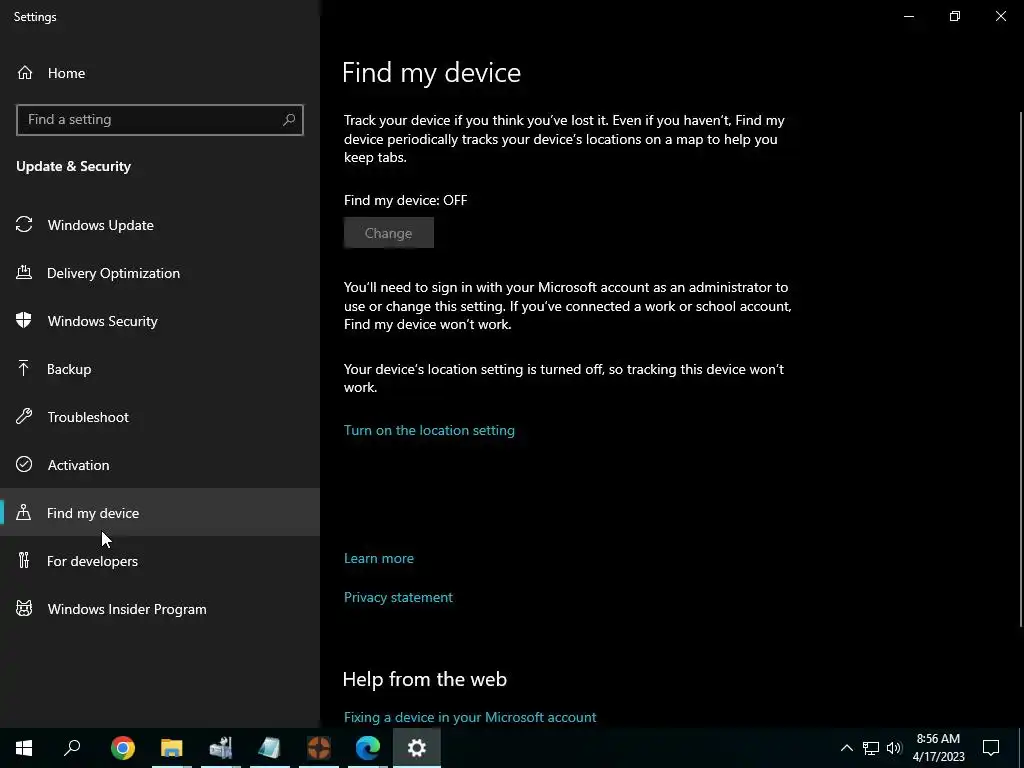Click the Windows Update refresh icon
This screenshot has height=768, width=1024.
click(x=24, y=225)
